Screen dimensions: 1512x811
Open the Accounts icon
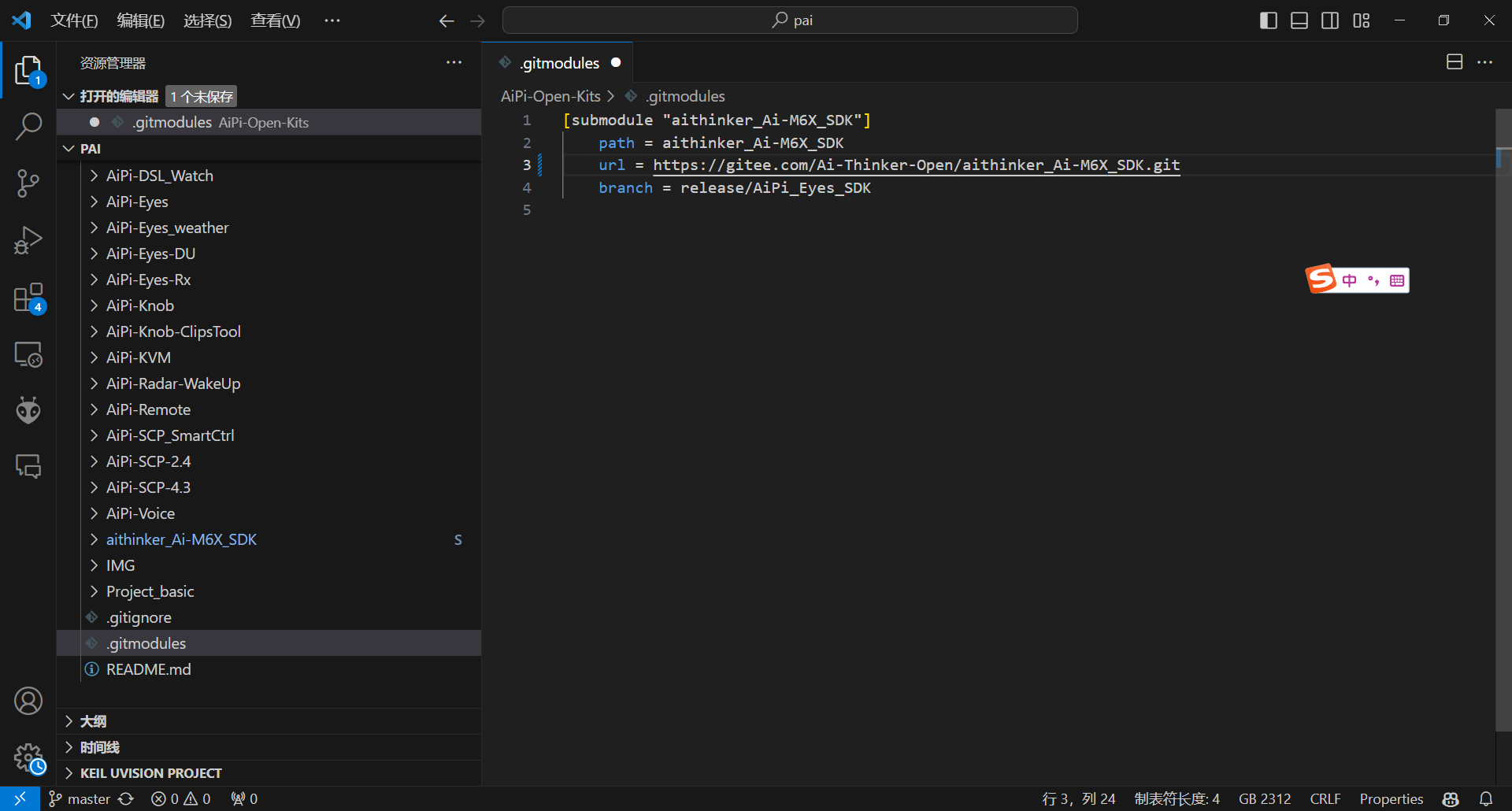(28, 701)
